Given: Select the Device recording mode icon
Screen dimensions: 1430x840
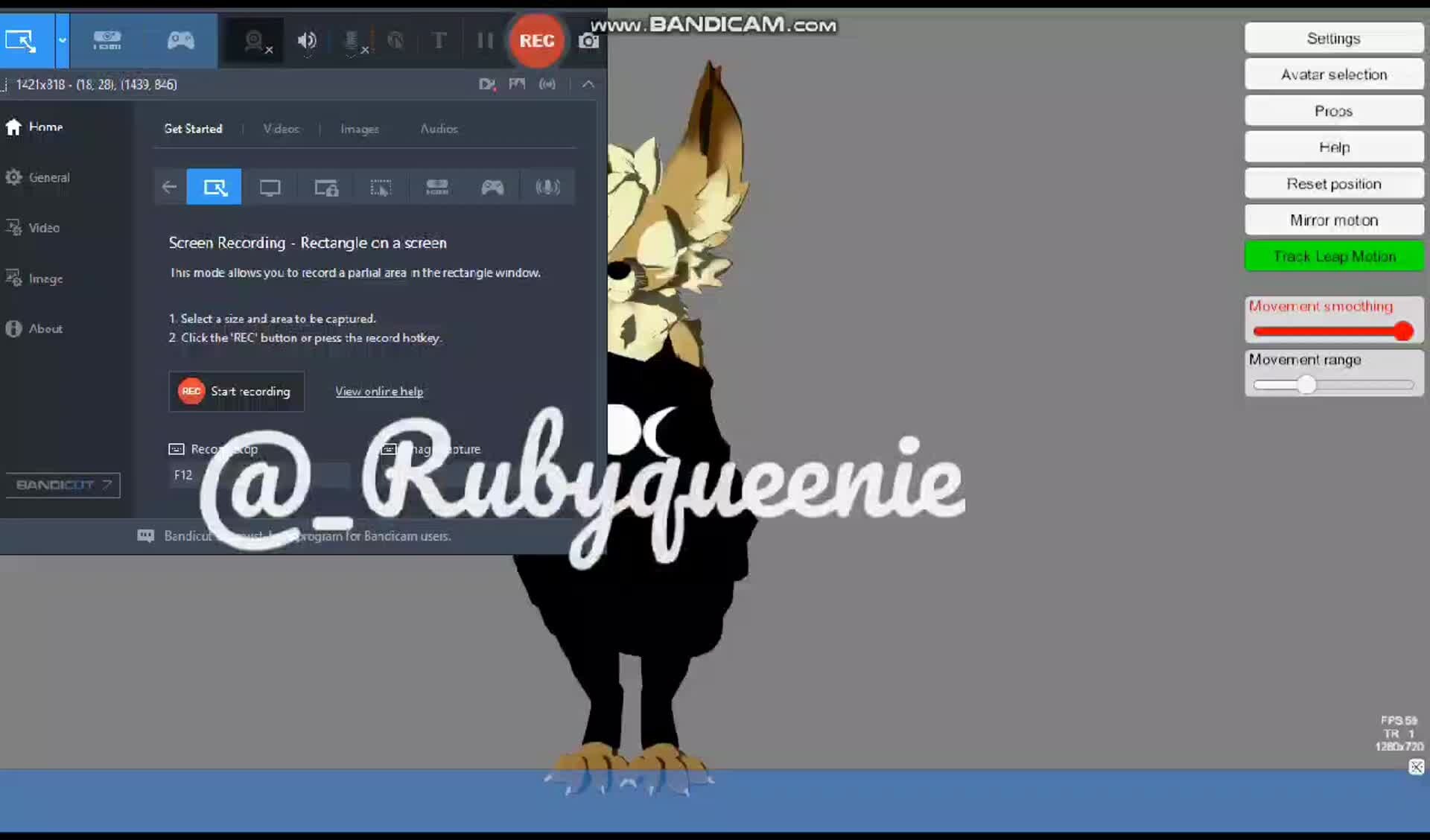Looking at the screenshot, I should [437, 187].
